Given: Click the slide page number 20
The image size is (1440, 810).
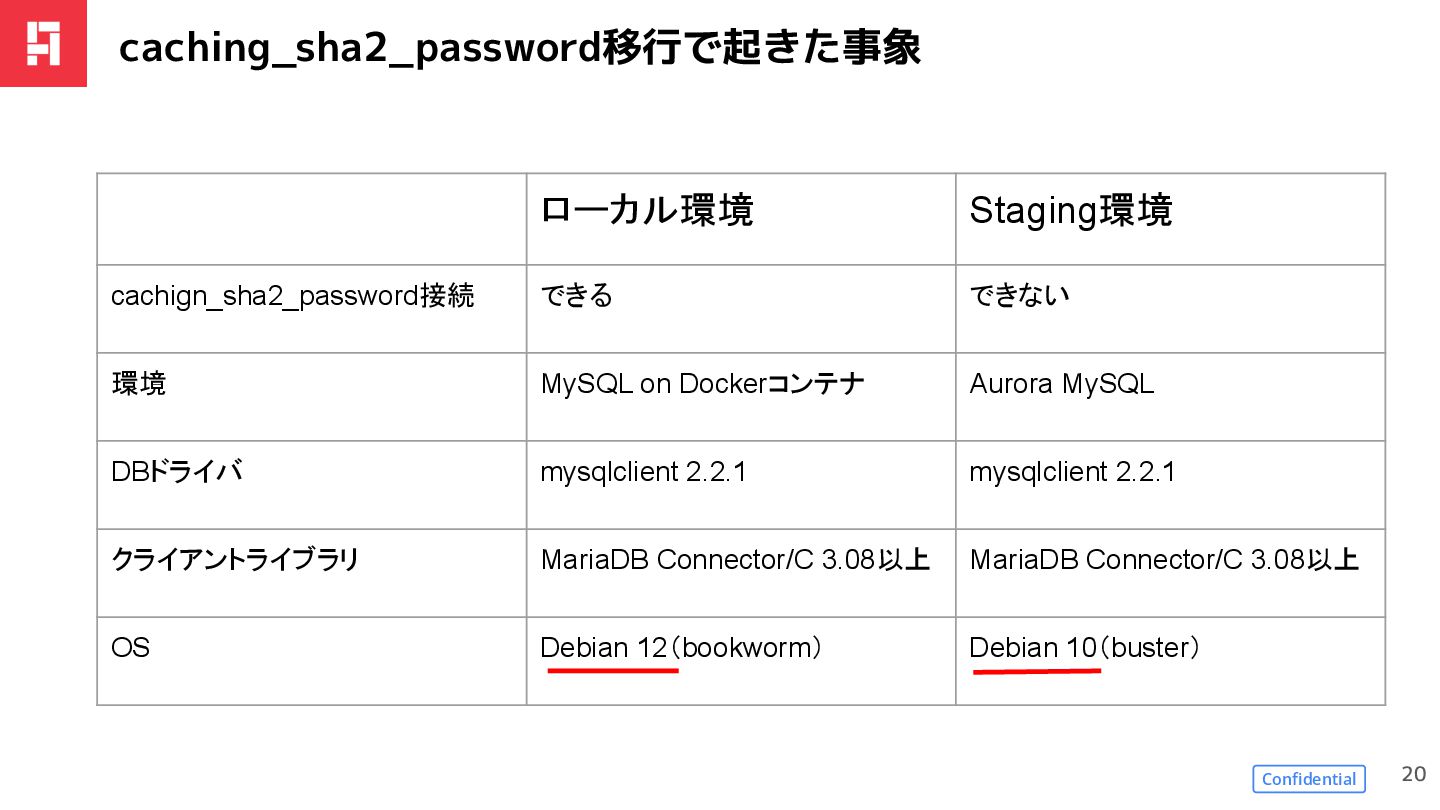Looking at the screenshot, I should [1413, 774].
